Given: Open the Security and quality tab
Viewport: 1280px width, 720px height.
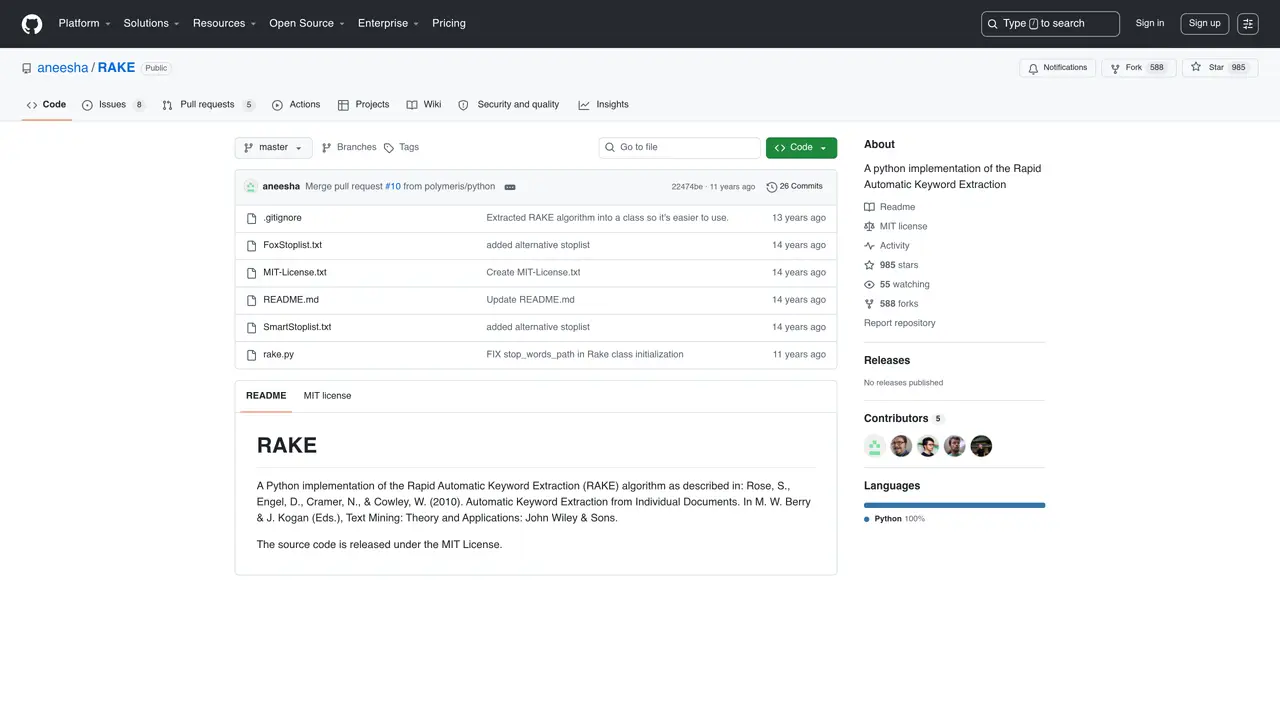Looking at the screenshot, I should tap(509, 105).
